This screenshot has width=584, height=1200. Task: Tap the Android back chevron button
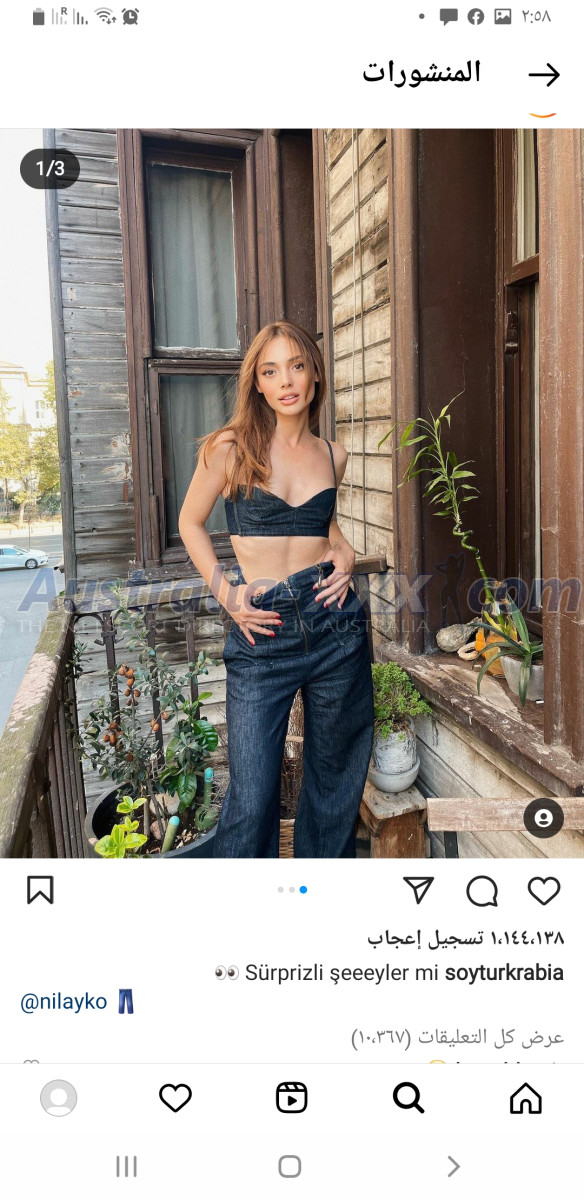tap(453, 1166)
